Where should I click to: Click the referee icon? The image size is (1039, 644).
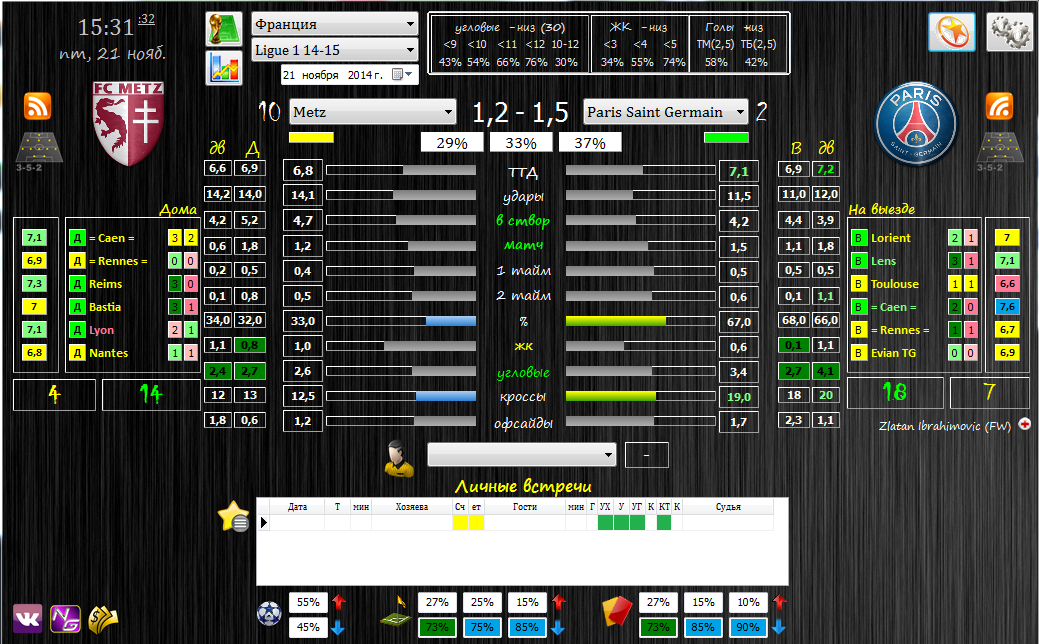[398, 458]
